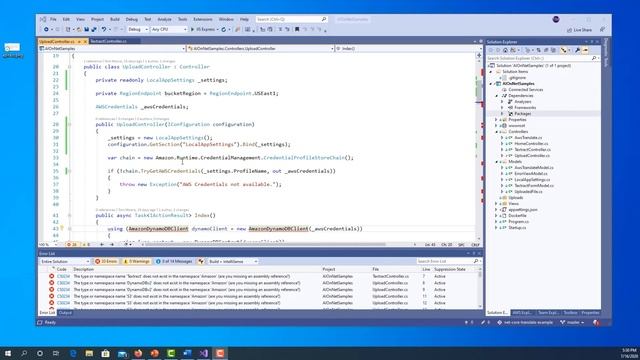Select the Dockerfile item
Image resolution: width=640 pixels, height=360 pixels.
tap(517, 216)
